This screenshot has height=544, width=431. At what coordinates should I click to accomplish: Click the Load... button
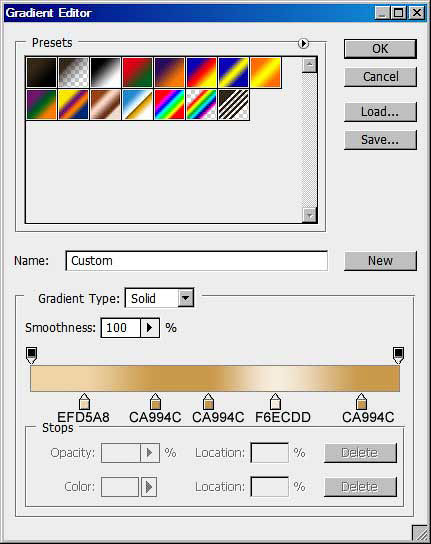tap(380, 112)
